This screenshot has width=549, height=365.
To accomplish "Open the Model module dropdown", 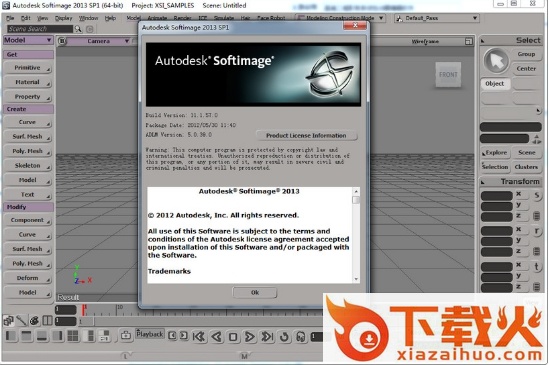I will coord(28,40).
